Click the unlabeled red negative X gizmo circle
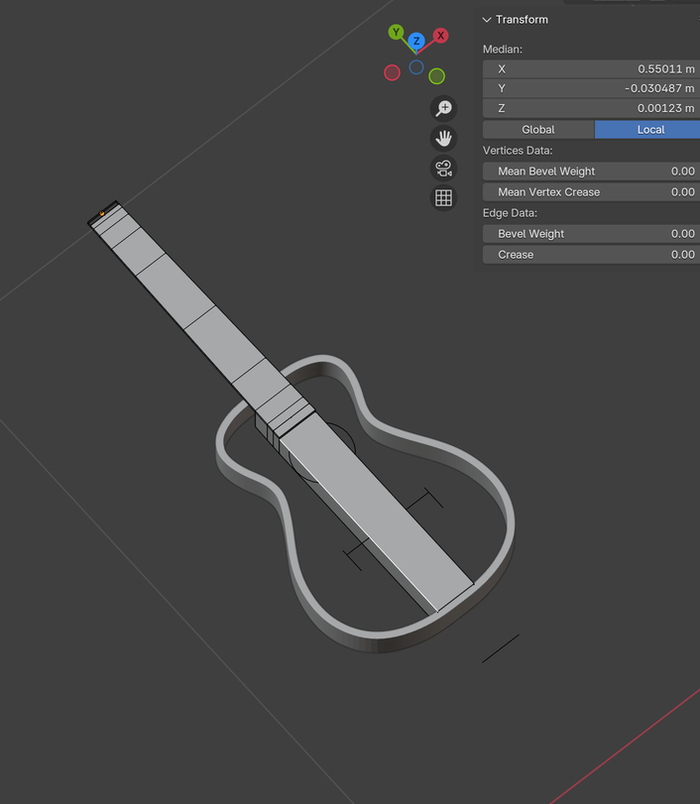700x804 pixels. [x=392, y=72]
